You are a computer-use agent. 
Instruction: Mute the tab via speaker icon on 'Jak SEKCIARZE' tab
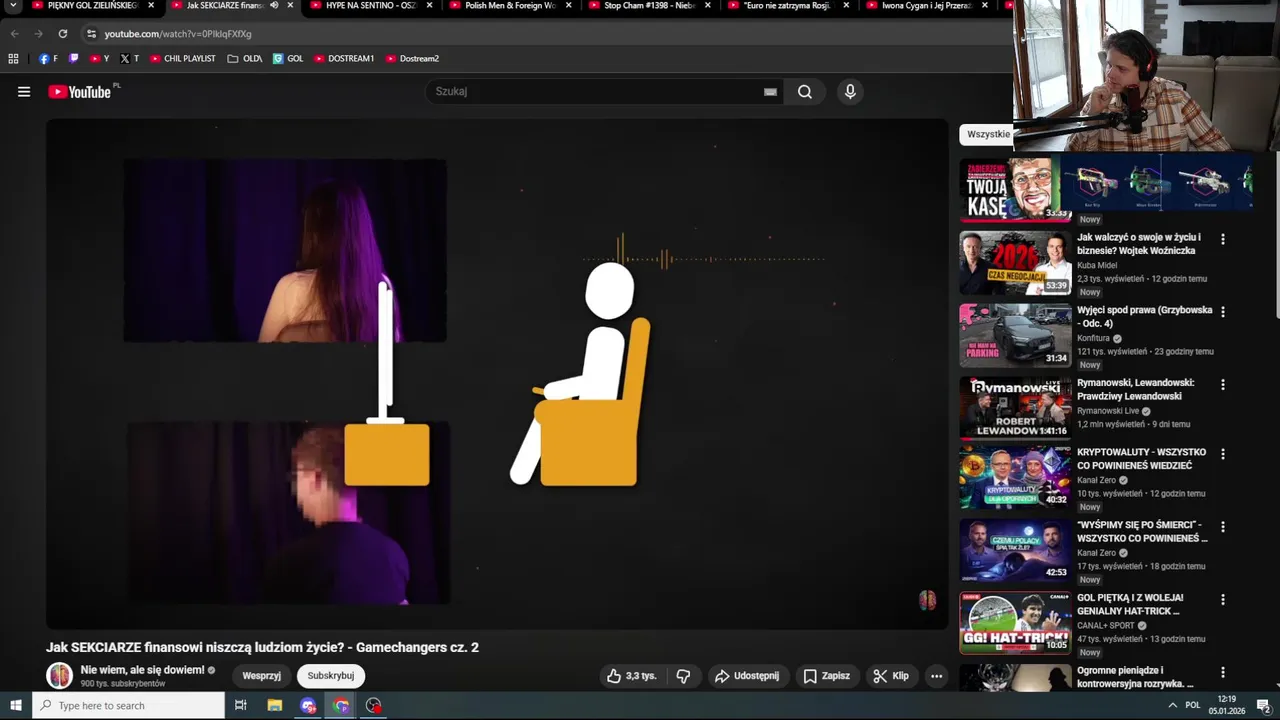(274, 5)
